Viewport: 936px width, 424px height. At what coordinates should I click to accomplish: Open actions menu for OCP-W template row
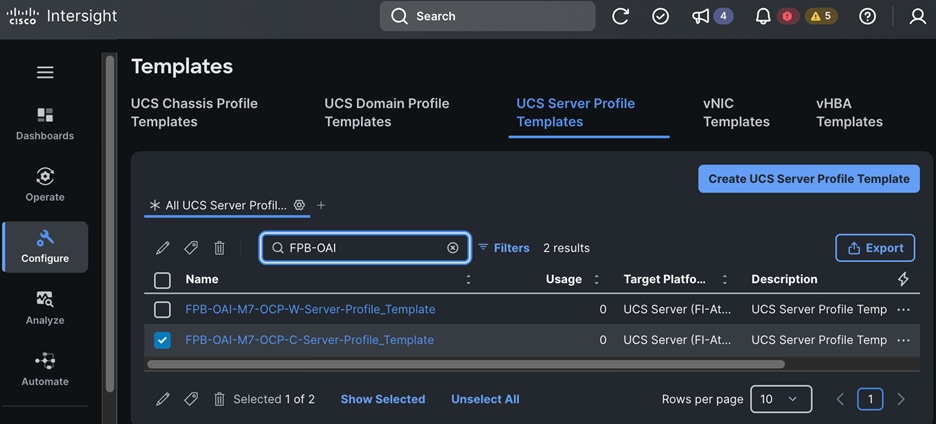pyautogui.click(x=904, y=309)
